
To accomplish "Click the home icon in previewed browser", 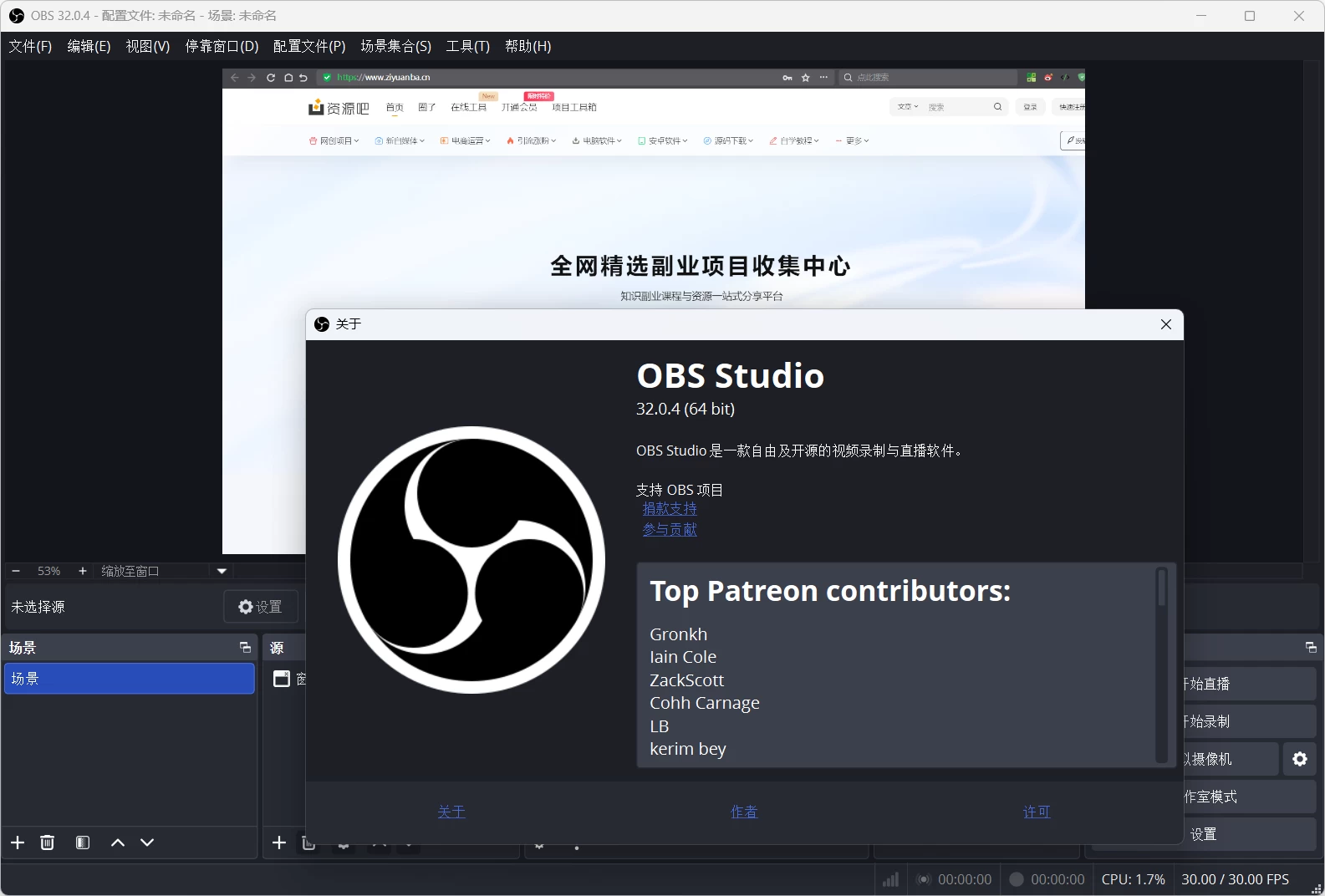I will click(x=288, y=78).
